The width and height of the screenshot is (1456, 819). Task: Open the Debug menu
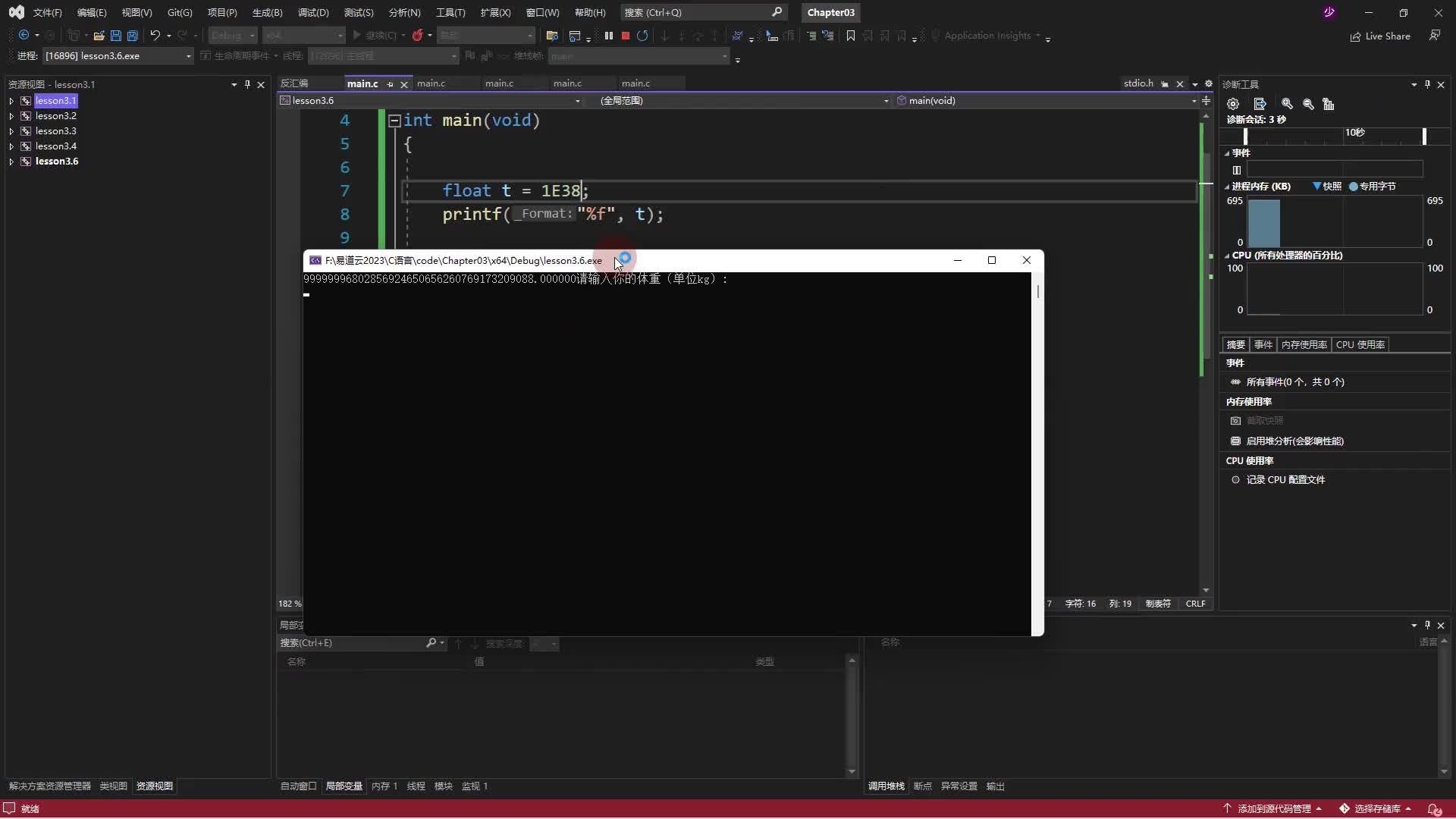tap(313, 12)
